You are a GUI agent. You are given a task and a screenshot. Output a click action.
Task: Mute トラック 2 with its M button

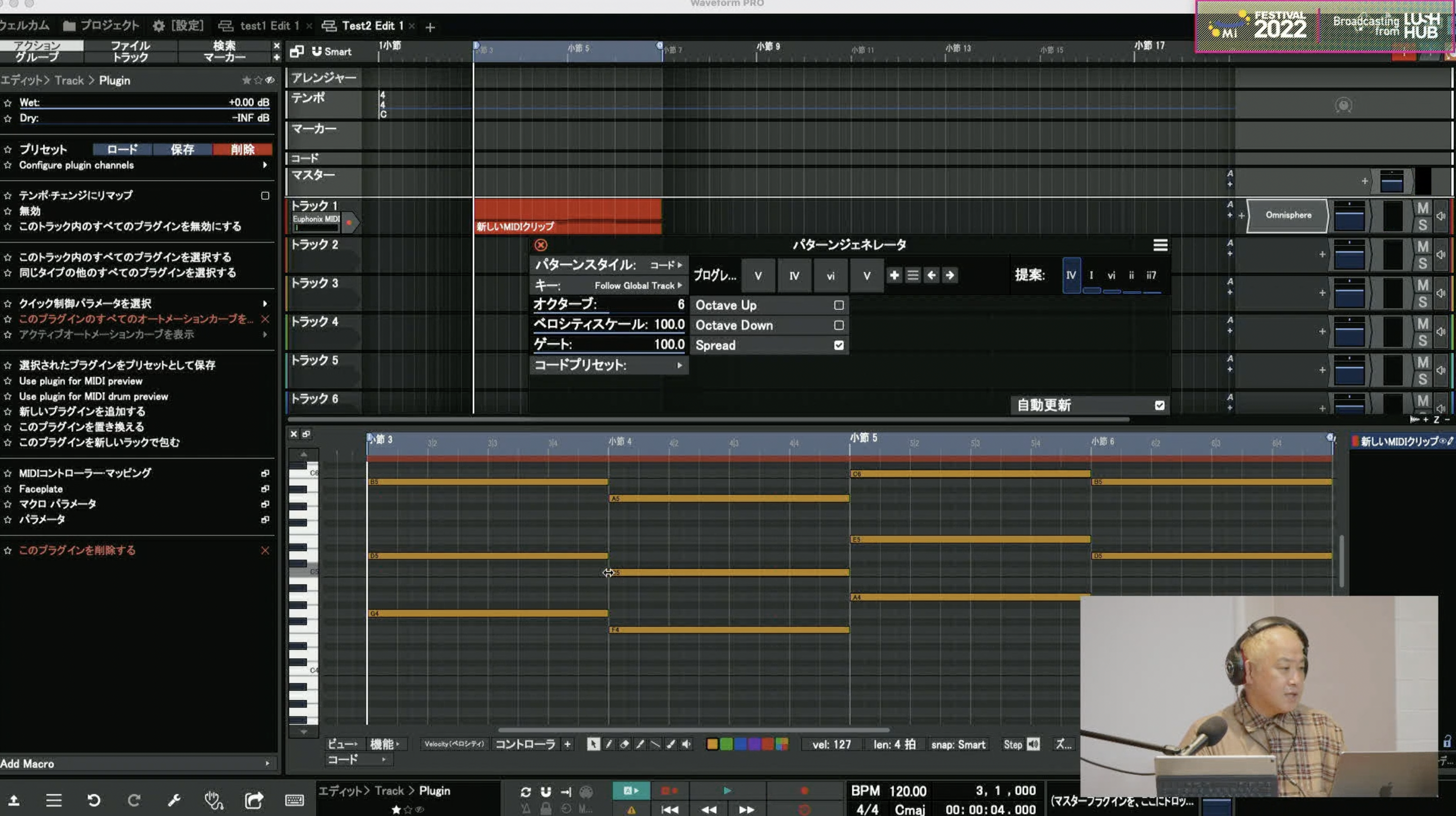point(1423,247)
